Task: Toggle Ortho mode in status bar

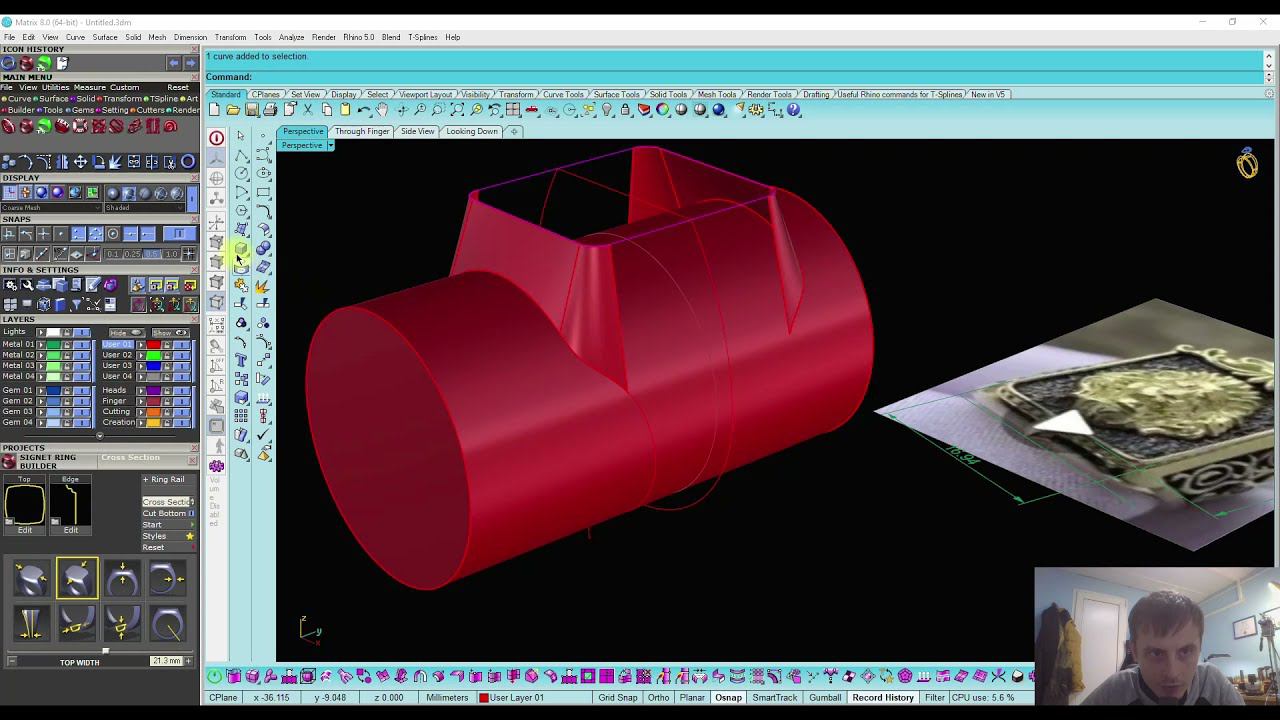Action: click(658, 698)
